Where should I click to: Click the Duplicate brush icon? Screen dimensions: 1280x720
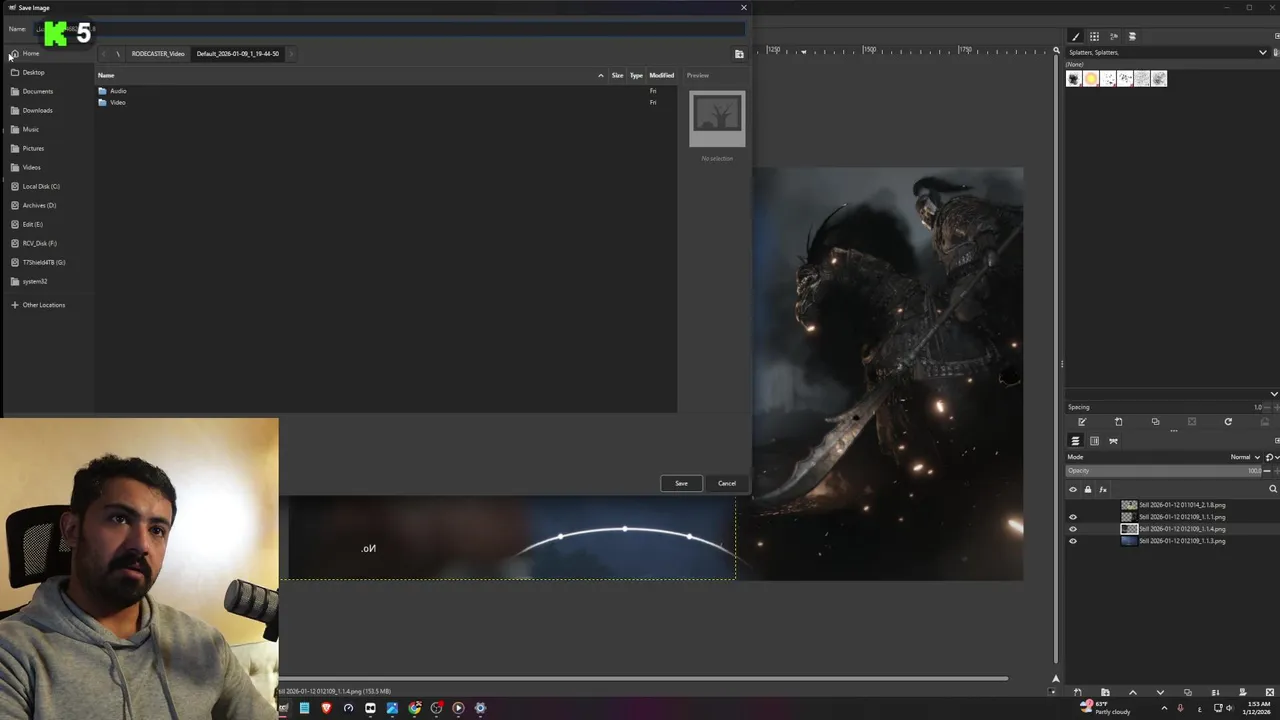click(1155, 422)
